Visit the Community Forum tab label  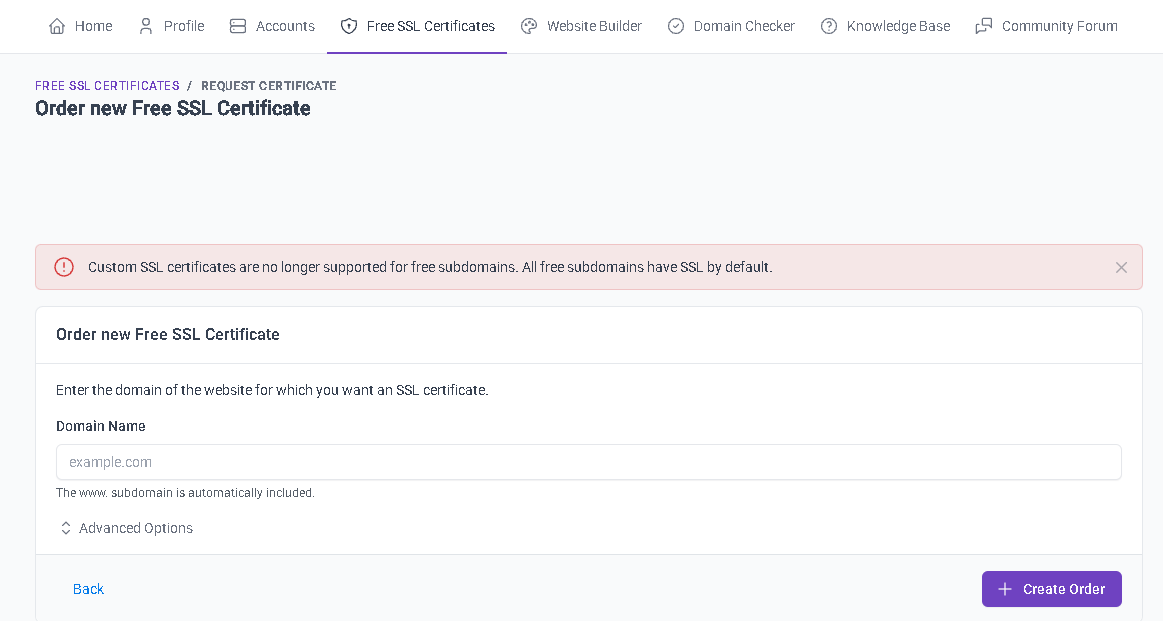[1059, 27]
